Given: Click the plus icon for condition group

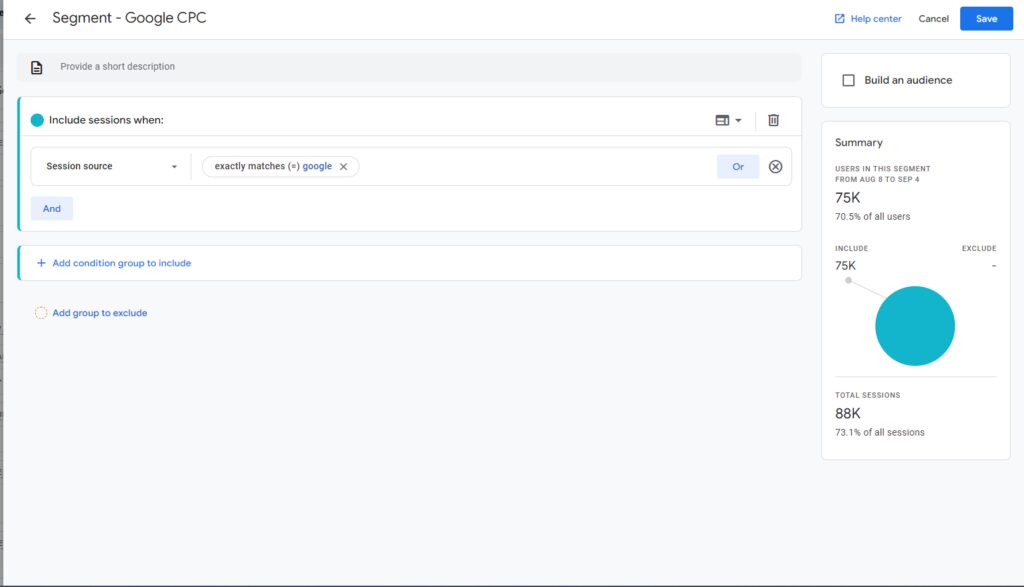Looking at the screenshot, I should (41, 263).
